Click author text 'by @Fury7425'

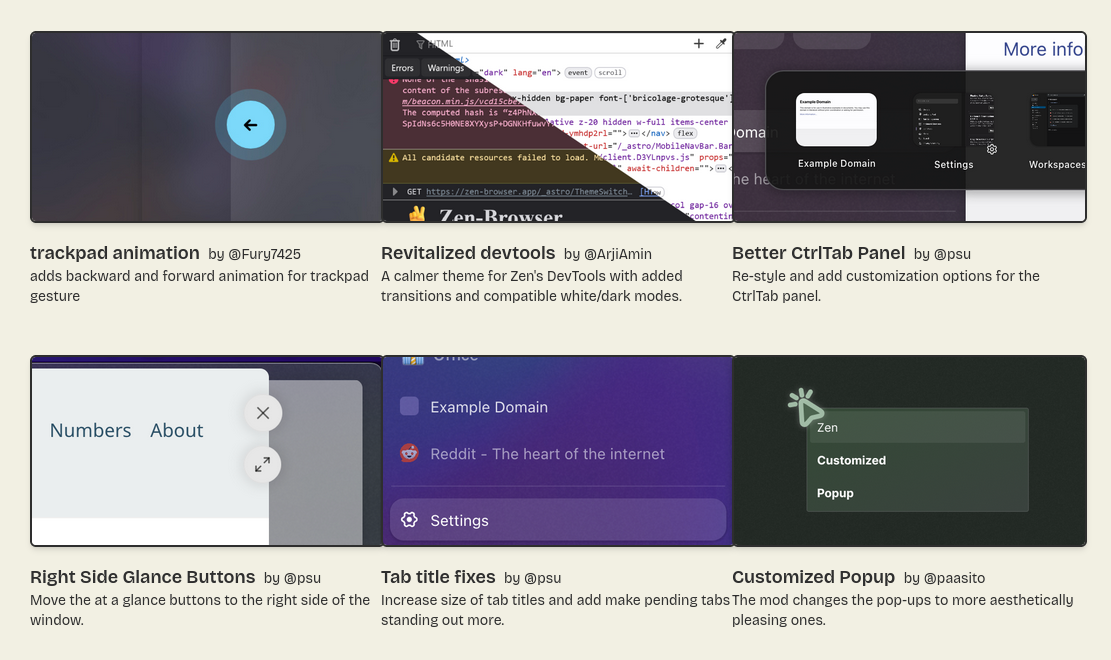click(254, 254)
